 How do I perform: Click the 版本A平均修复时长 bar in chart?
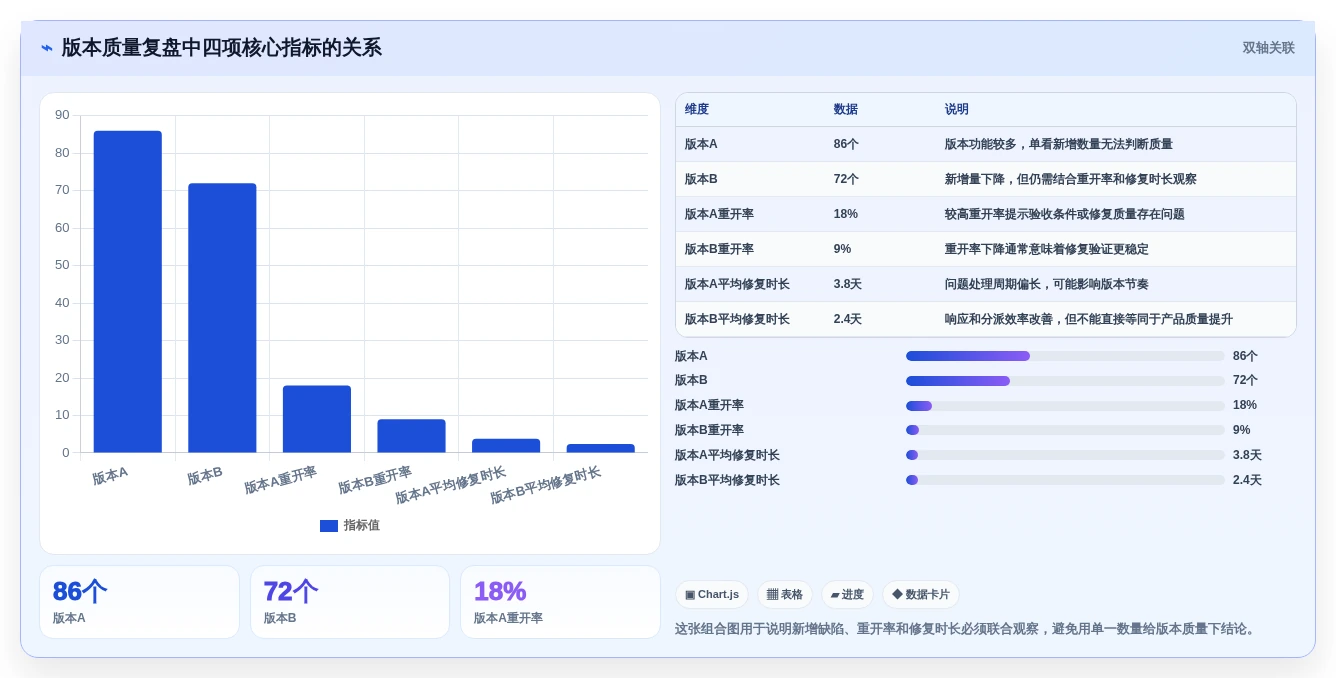pyautogui.click(x=506, y=446)
